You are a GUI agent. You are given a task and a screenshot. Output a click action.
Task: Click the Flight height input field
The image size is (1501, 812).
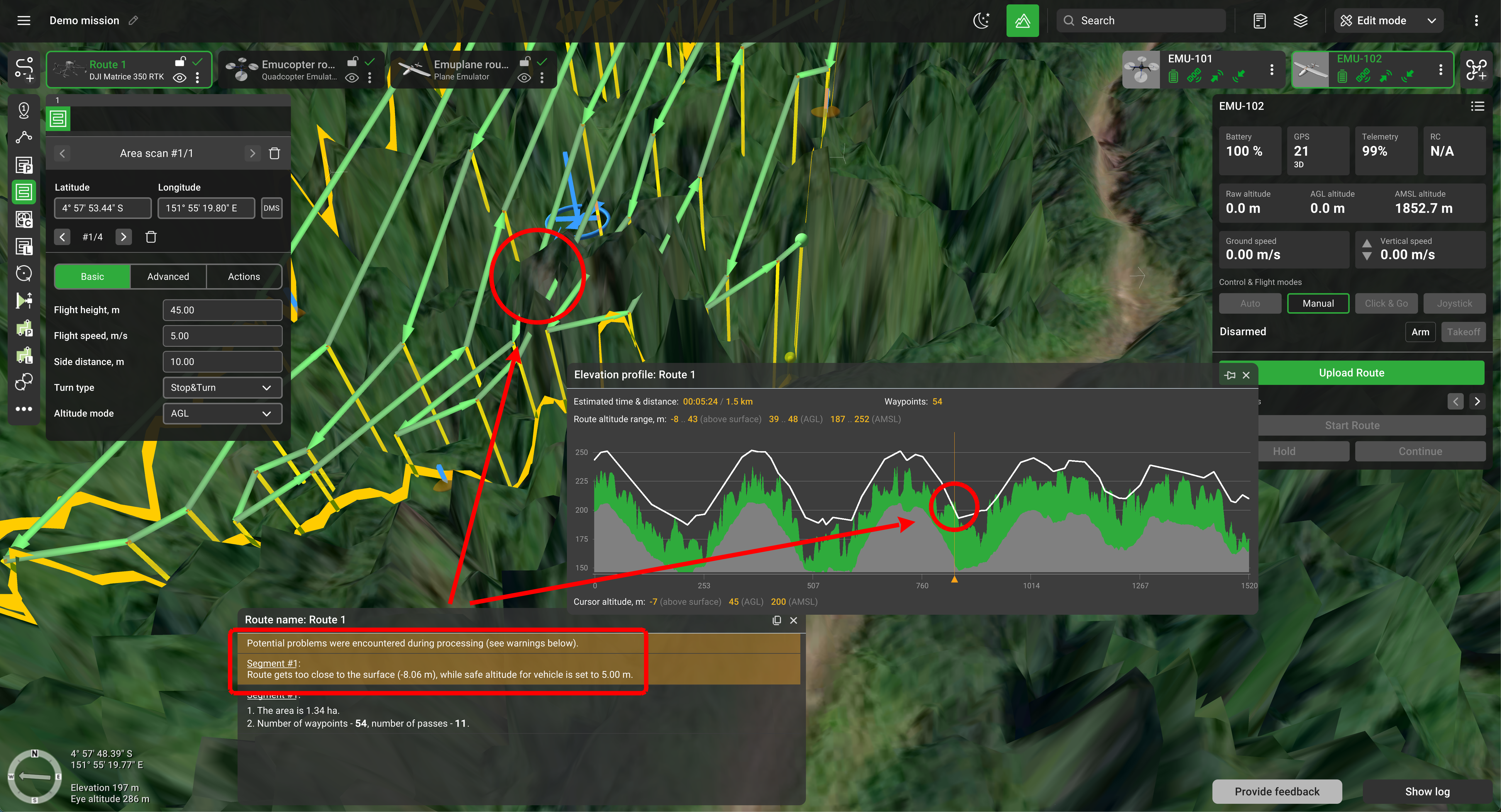click(x=222, y=310)
